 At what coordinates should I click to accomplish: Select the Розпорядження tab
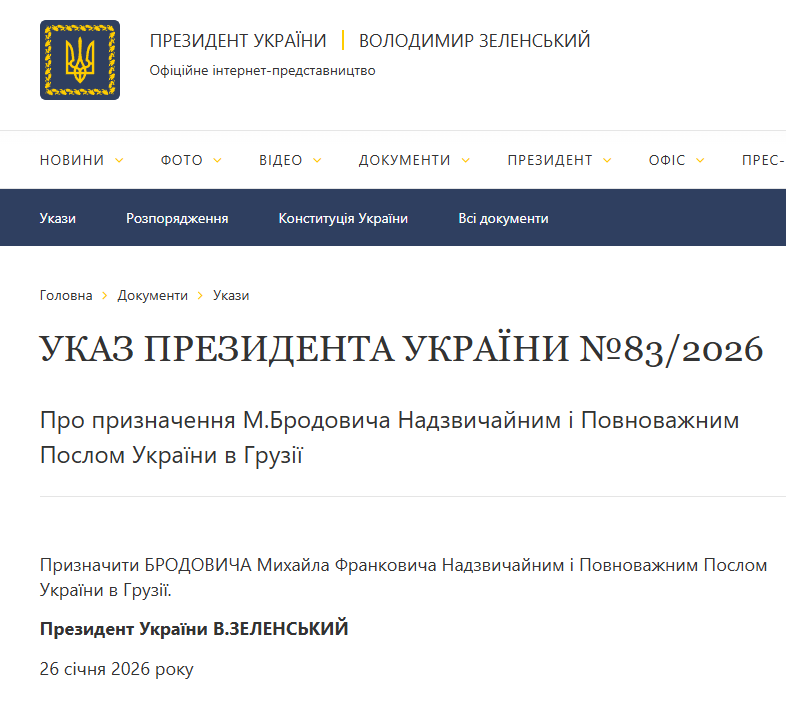click(x=177, y=218)
